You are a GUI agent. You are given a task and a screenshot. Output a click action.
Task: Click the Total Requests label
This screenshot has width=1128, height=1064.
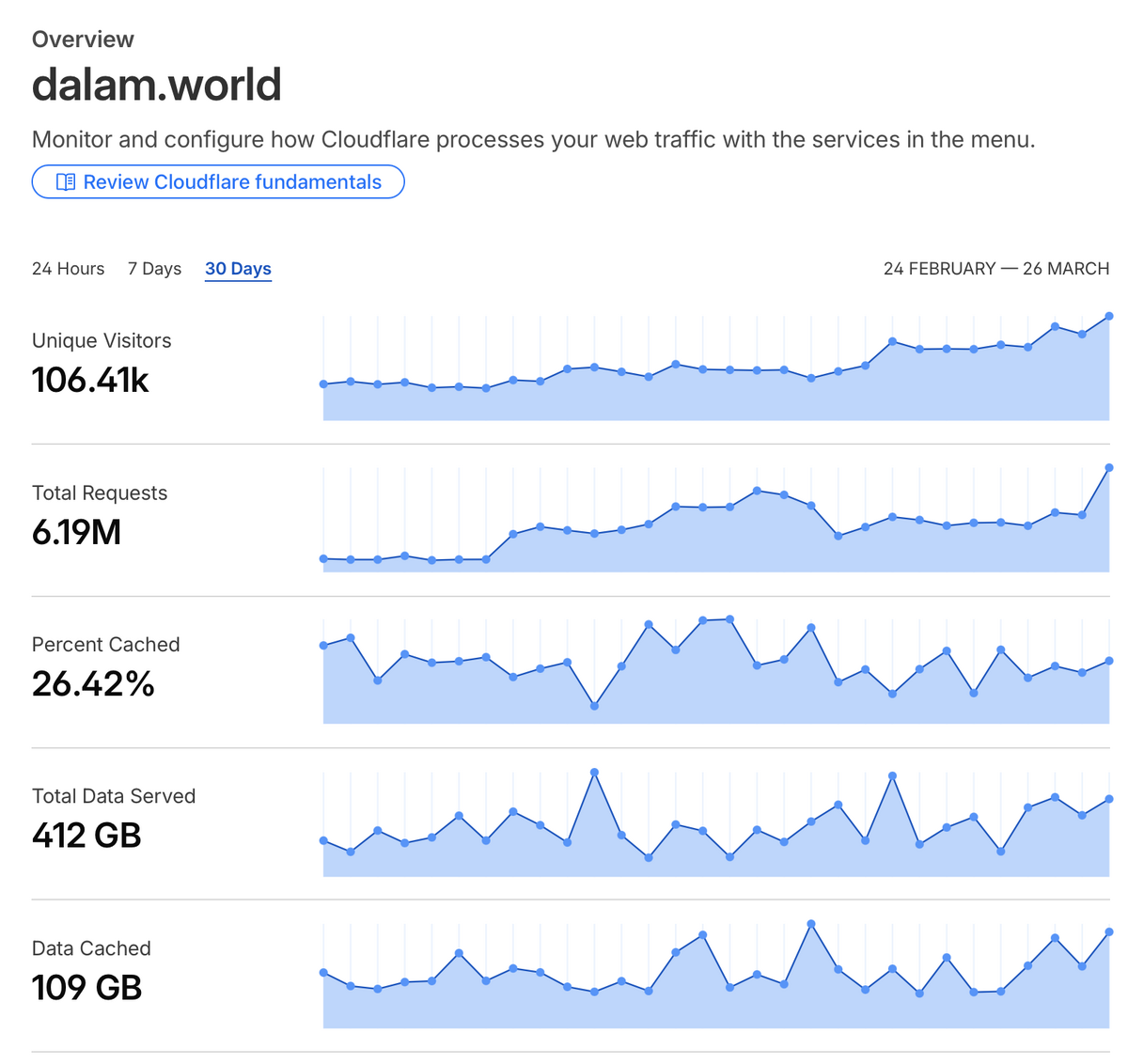coord(100,493)
